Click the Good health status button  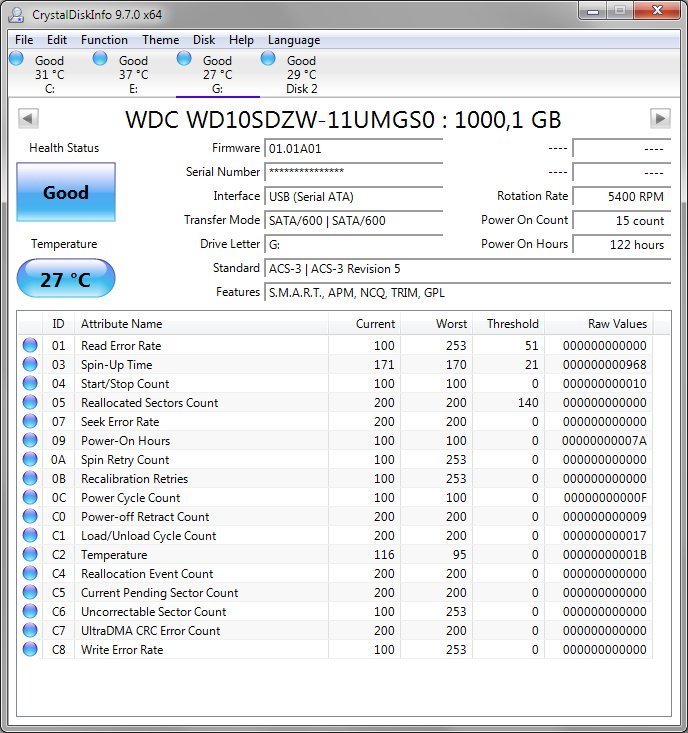(x=66, y=192)
